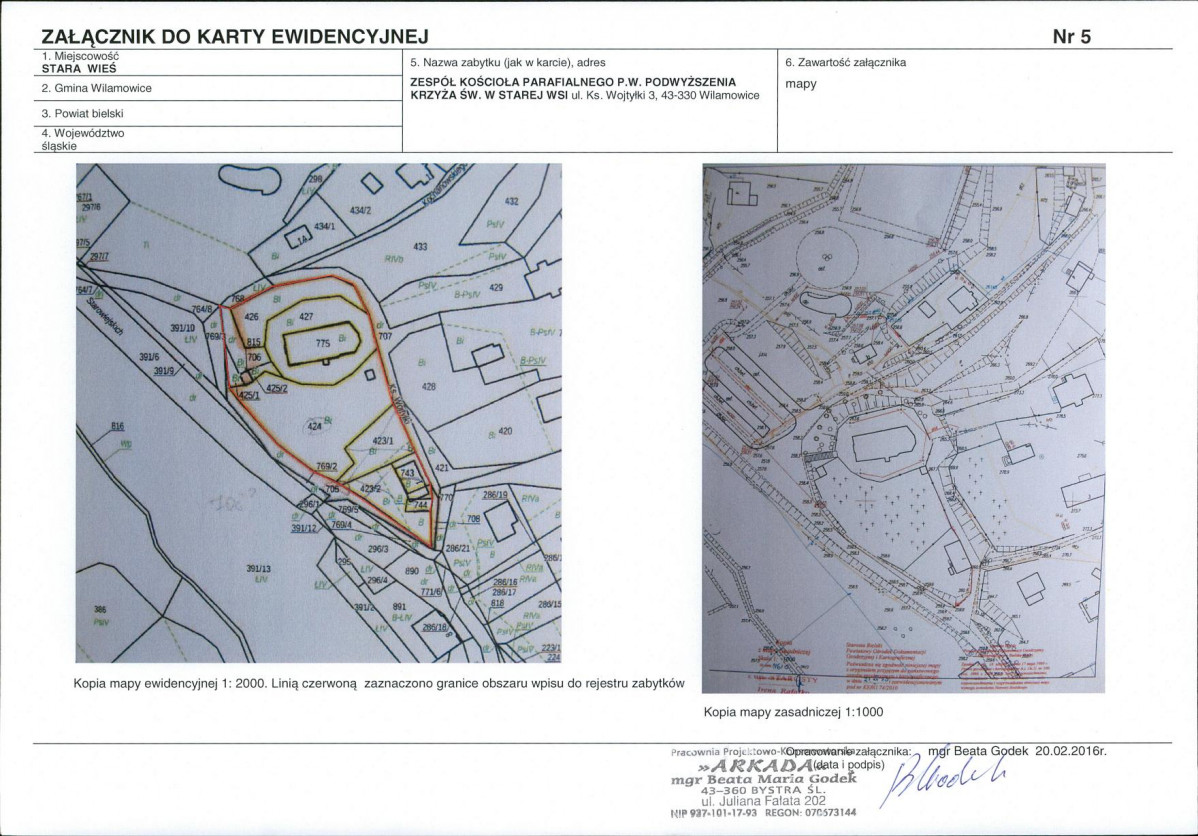Click 'Zawartość załącznika' value 'mapy'
Viewport: 1198px width, 836px height.
point(801,84)
